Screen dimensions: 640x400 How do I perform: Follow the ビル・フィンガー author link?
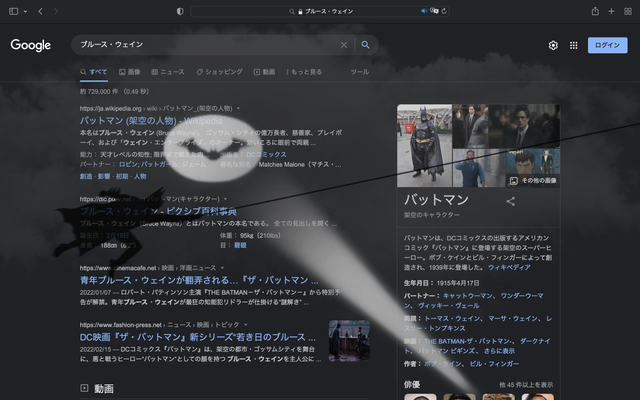(x=494, y=364)
